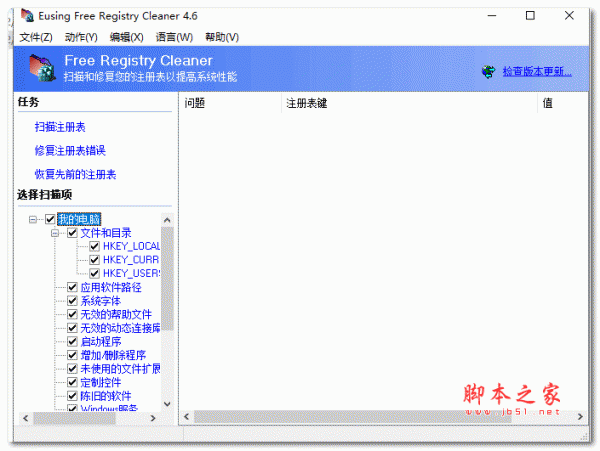Click the Eusing title bar app icon
This screenshot has width=600, height=451.
28,15
